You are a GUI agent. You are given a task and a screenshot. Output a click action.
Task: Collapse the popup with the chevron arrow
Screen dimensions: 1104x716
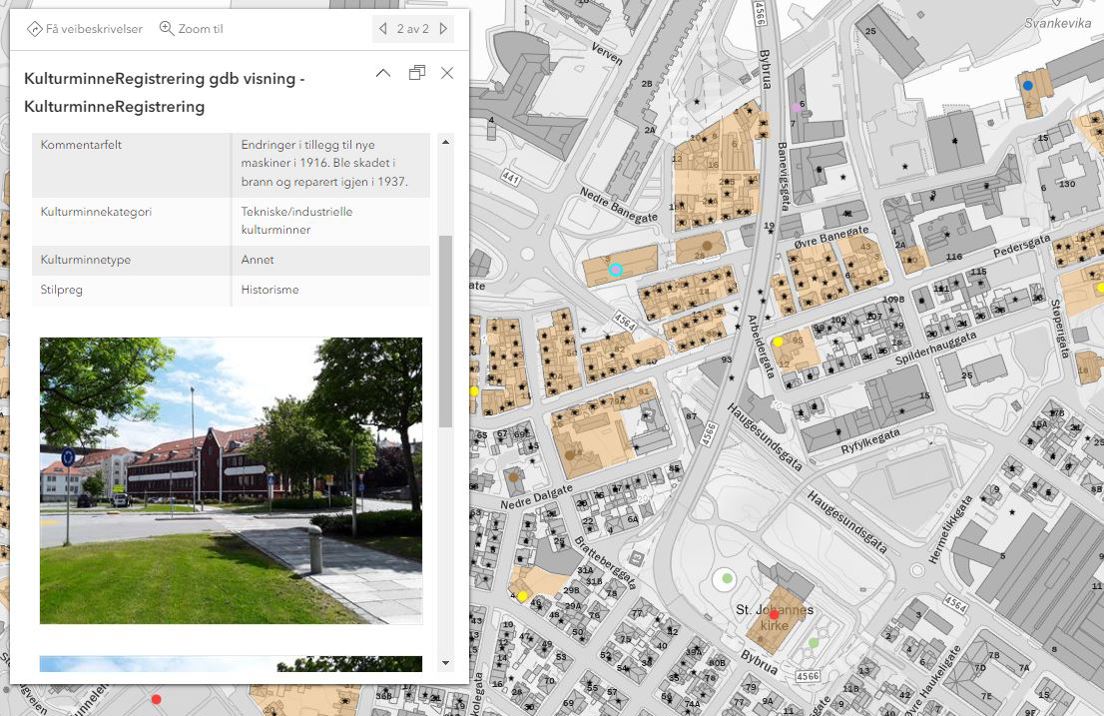pos(382,72)
